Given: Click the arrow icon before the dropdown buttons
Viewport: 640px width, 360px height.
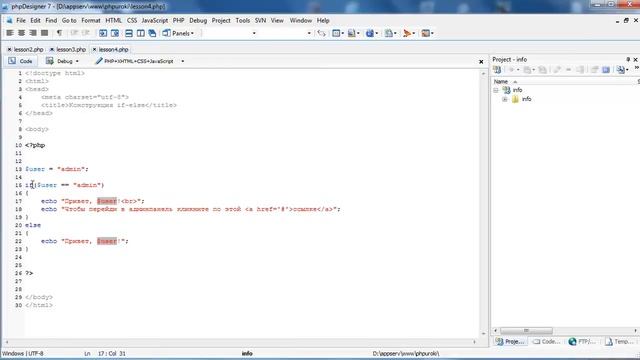Looking at the screenshot, I should click(x=322, y=33).
